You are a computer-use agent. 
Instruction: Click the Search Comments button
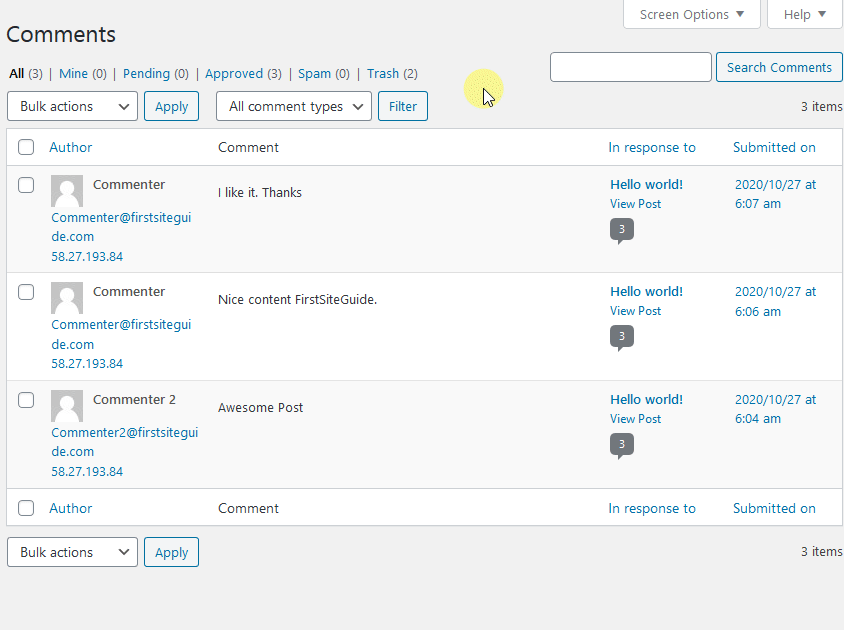click(779, 68)
